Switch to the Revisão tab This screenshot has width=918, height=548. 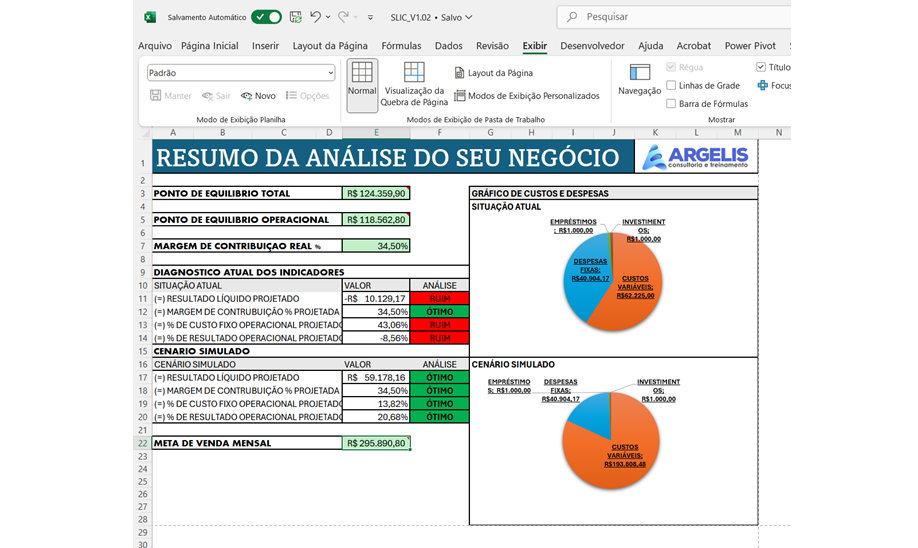[492, 46]
